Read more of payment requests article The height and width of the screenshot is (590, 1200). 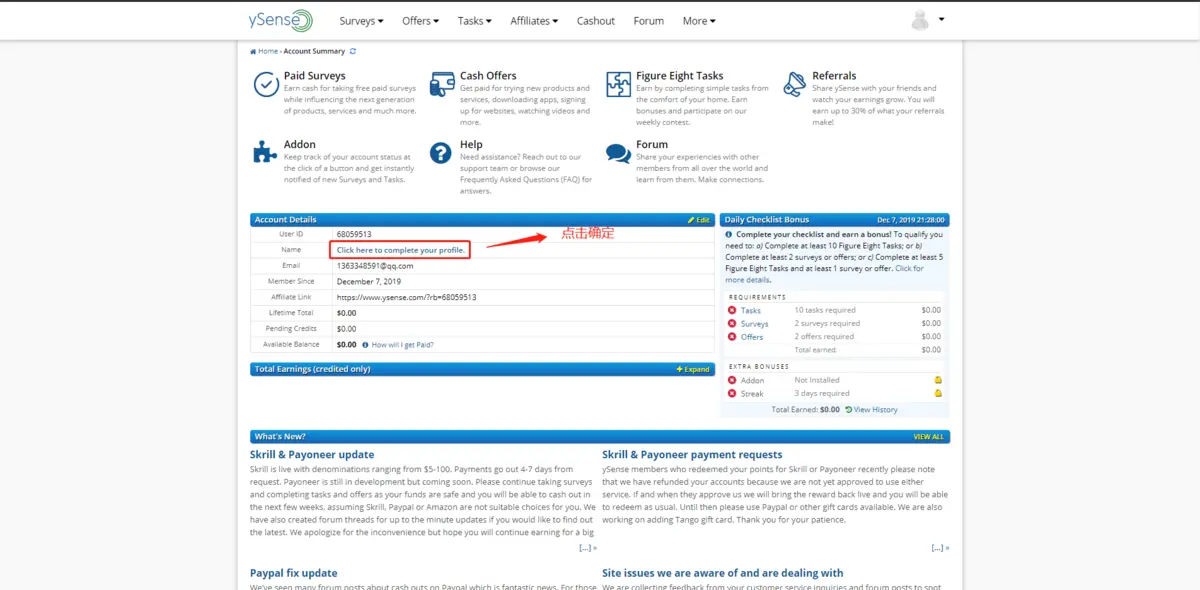click(x=940, y=548)
